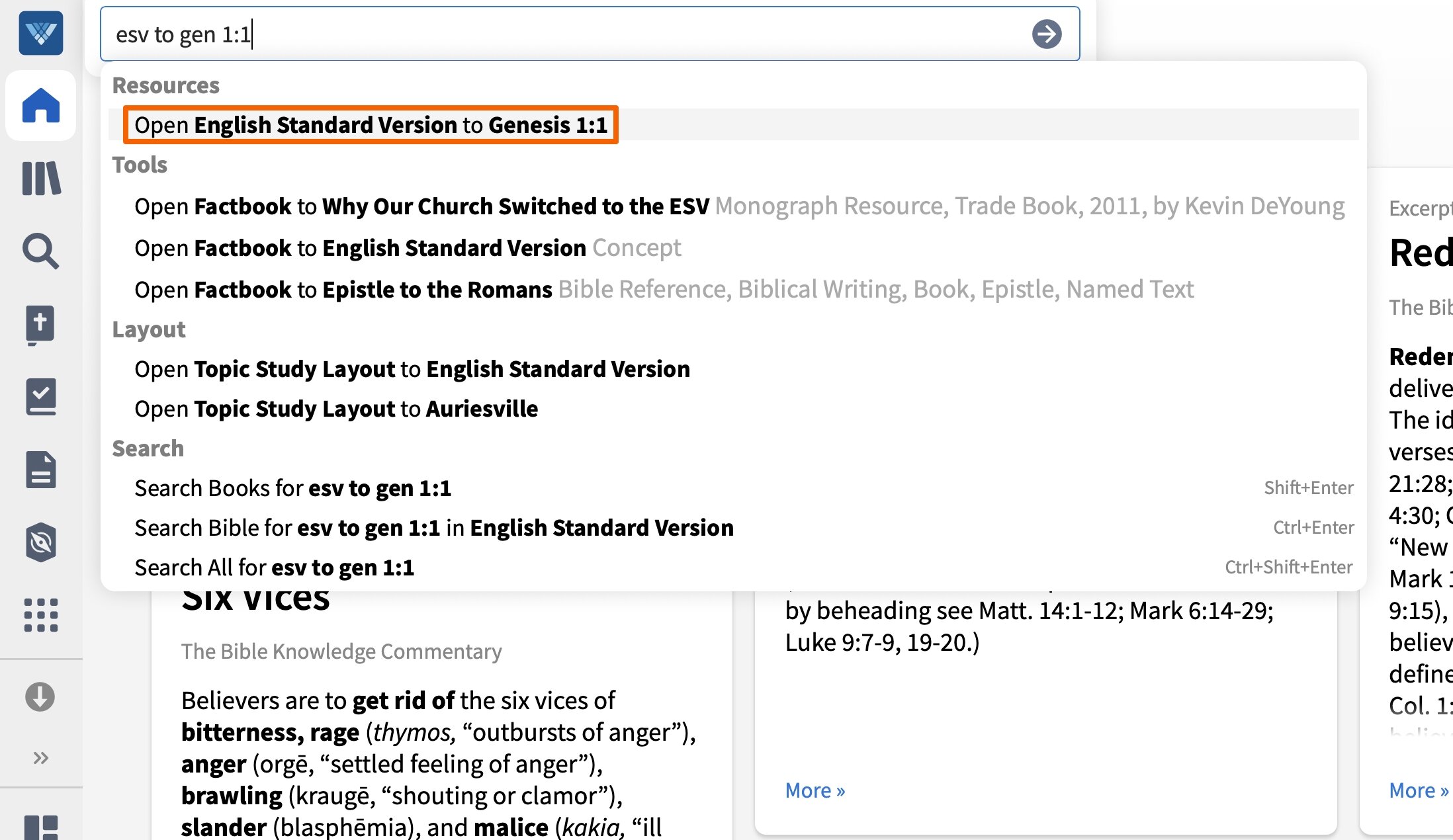Click the arrow submit button in search bar
1453x840 pixels.
click(1046, 34)
